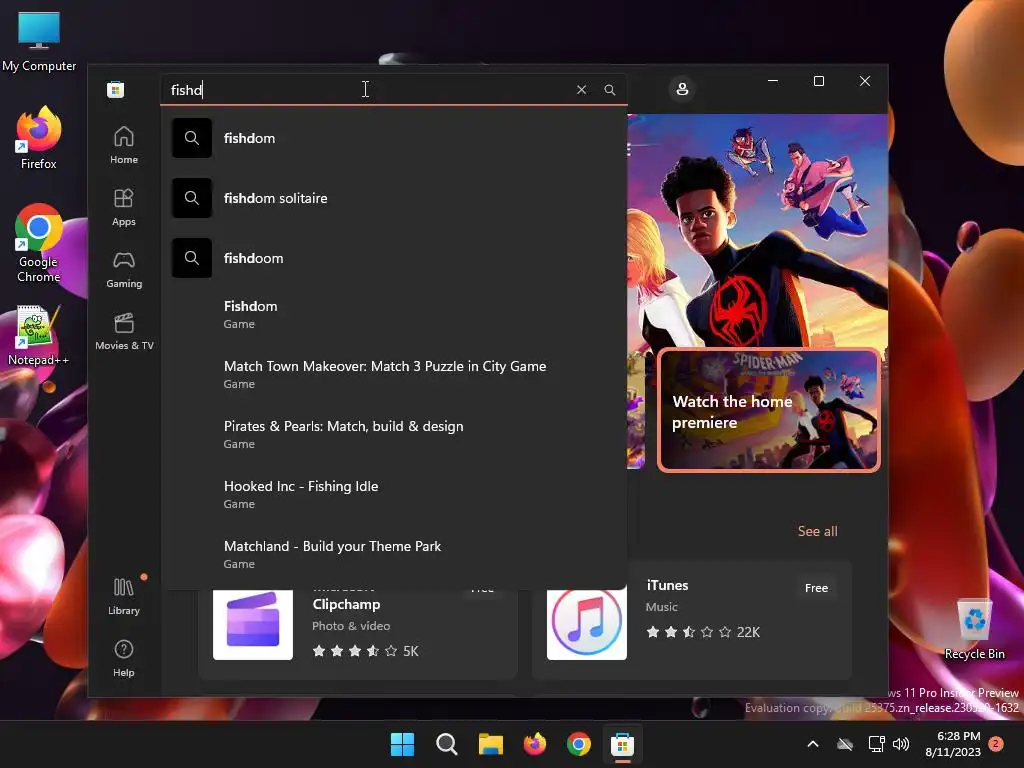Click the notification badge in the tray

(x=996, y=744)
